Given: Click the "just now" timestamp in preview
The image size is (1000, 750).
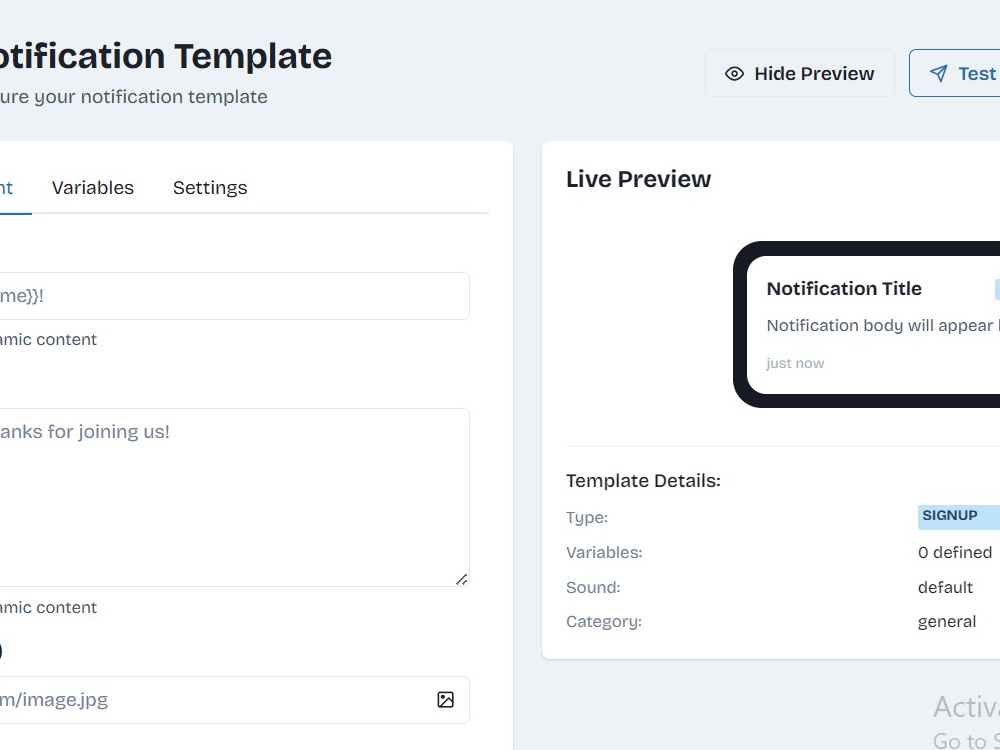Looking at the screenshot, I should point(795,364).
